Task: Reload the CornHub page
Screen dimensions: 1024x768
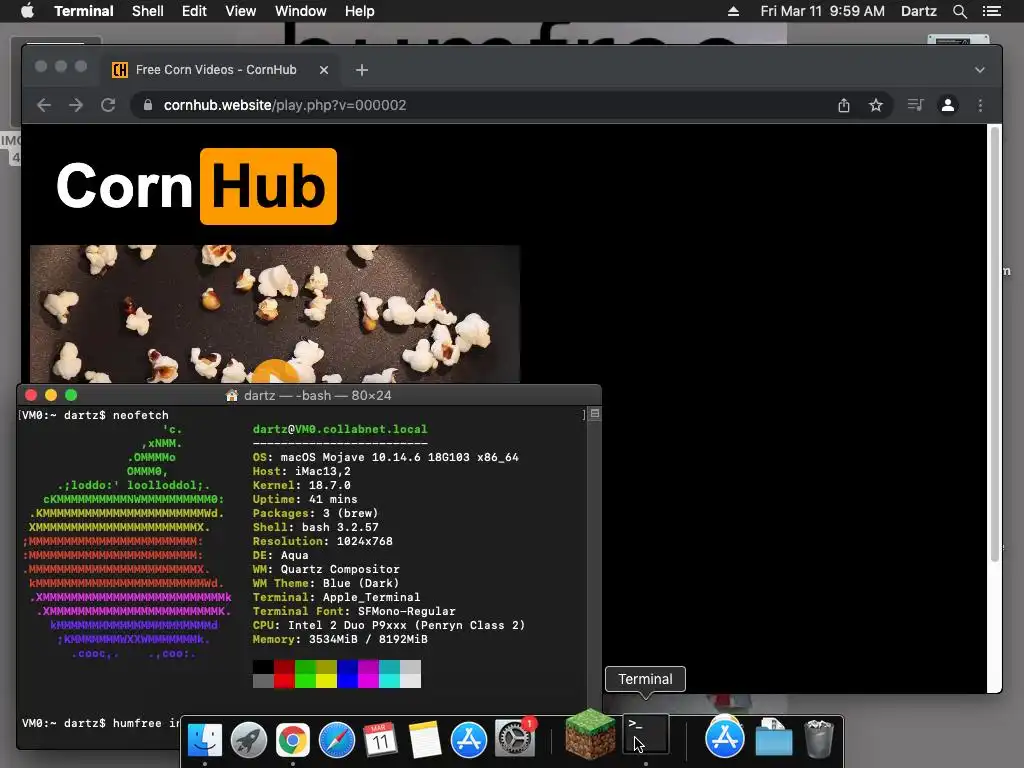Action: click(108, 105)
